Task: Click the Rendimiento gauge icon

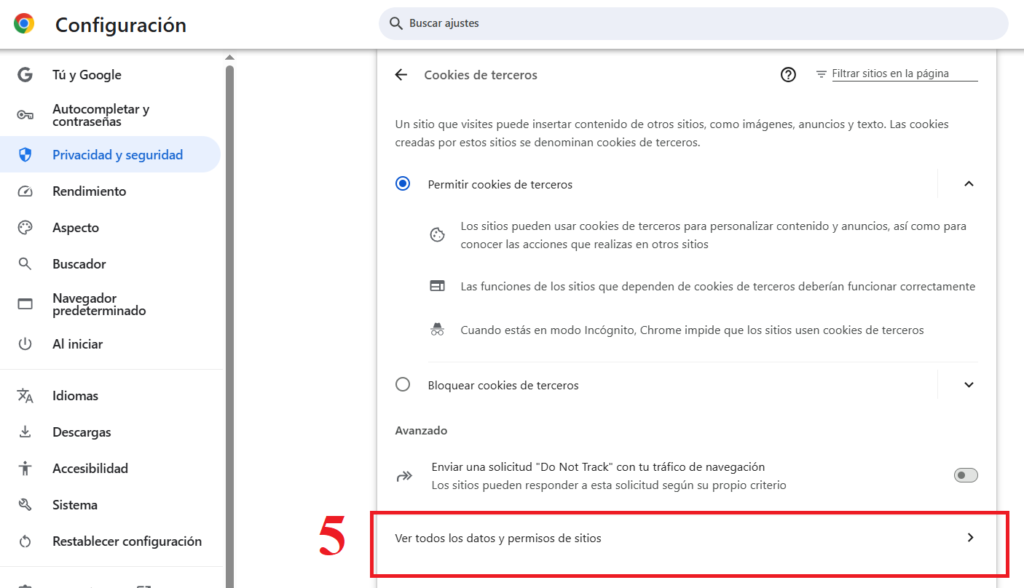Action: coord(25,191)
